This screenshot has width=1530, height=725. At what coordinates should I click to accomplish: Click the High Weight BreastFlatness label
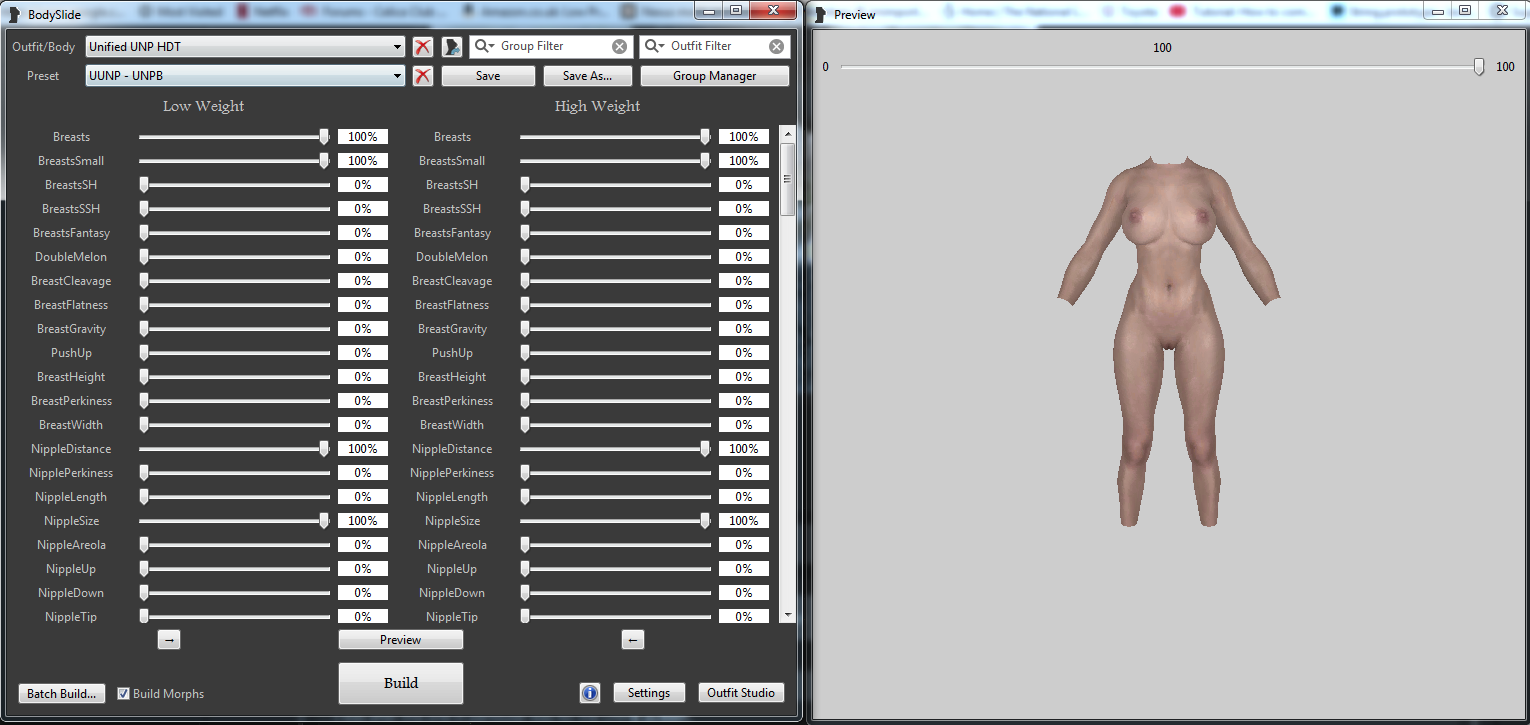[452, 305]
